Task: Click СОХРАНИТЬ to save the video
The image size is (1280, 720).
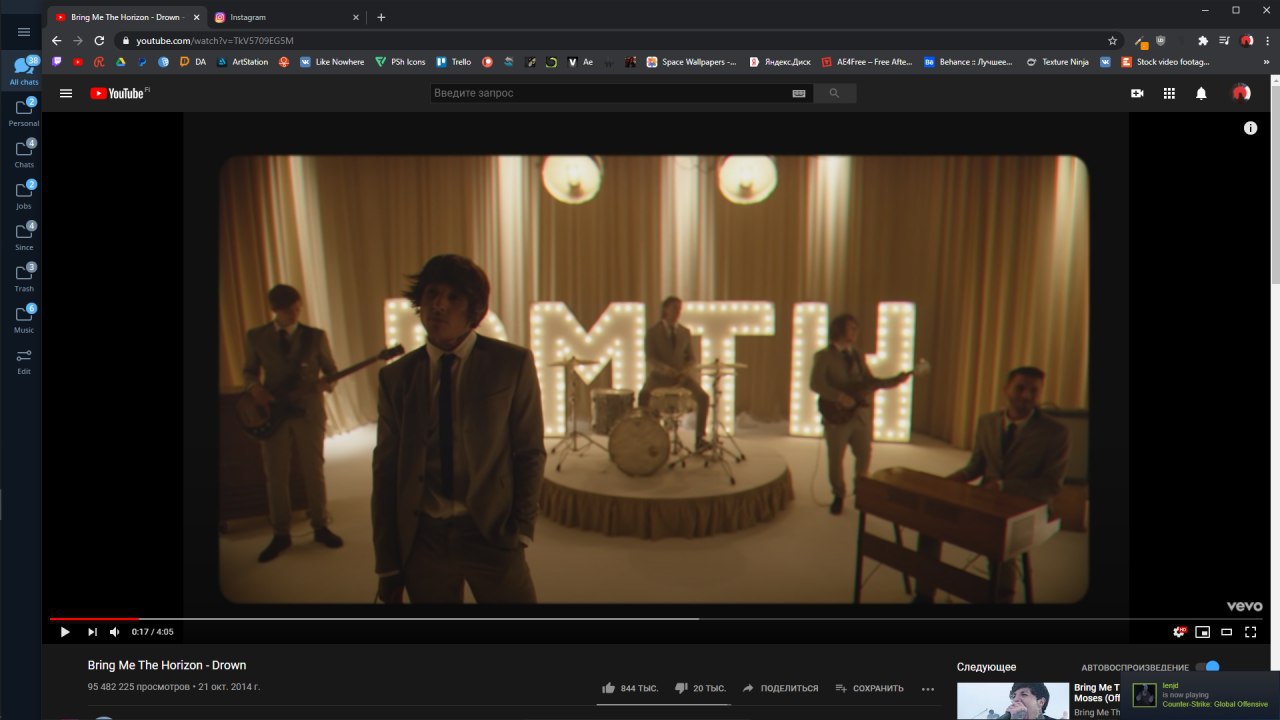Action: click(870, 688)
